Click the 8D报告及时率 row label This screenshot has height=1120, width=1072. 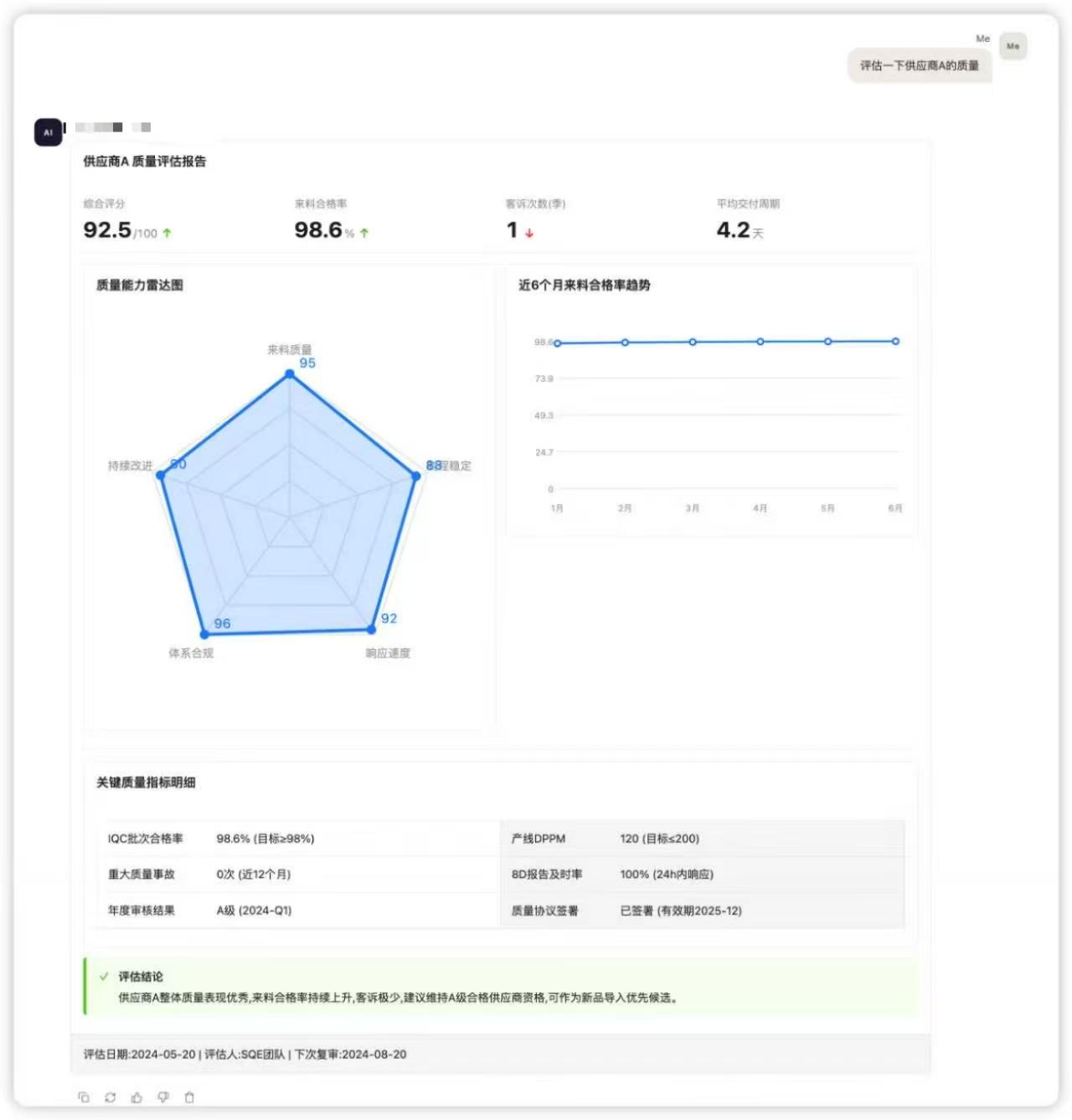coord(546,875)
